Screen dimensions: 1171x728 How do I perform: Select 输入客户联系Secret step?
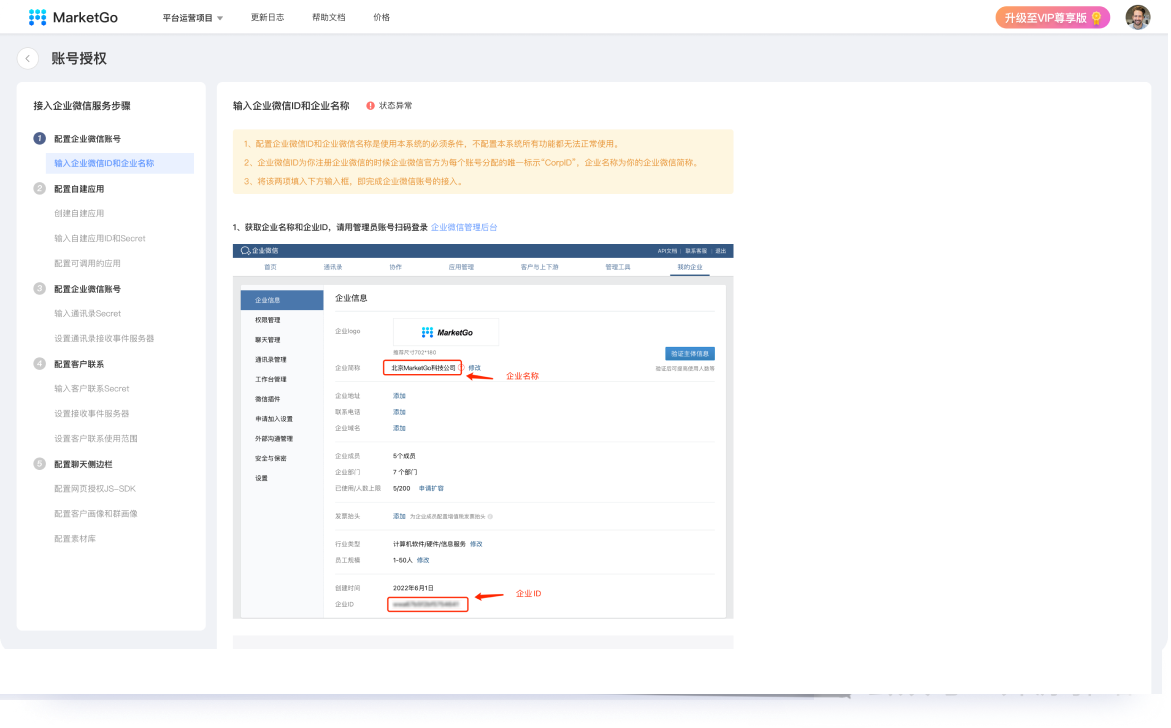coord(92,389)
